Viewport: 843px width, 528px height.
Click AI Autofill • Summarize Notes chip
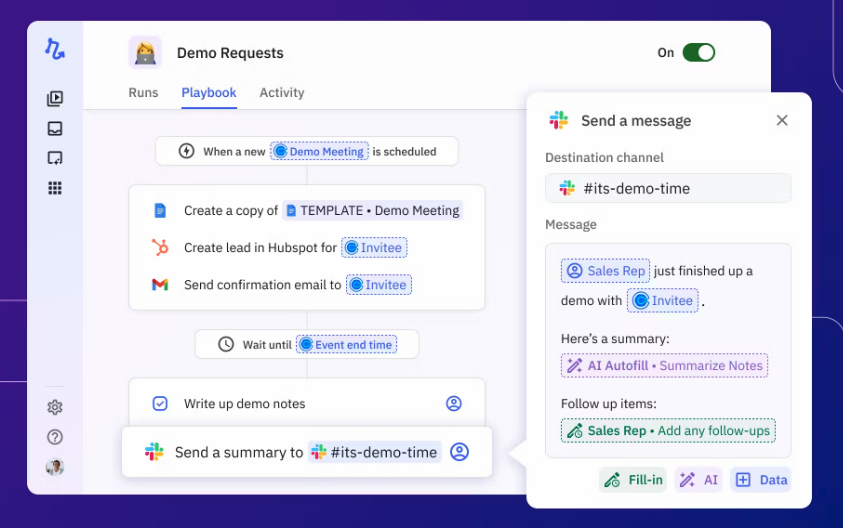point(665,366)
